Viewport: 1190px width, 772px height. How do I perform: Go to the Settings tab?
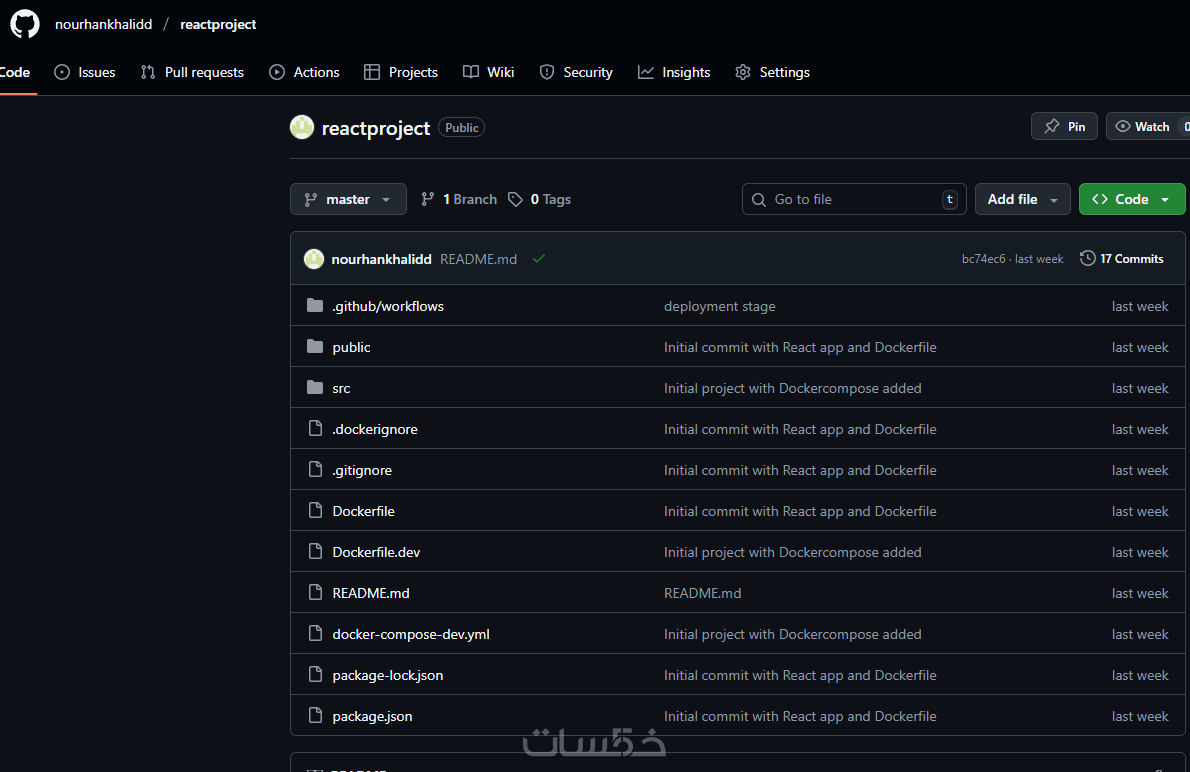pos(772,72)
